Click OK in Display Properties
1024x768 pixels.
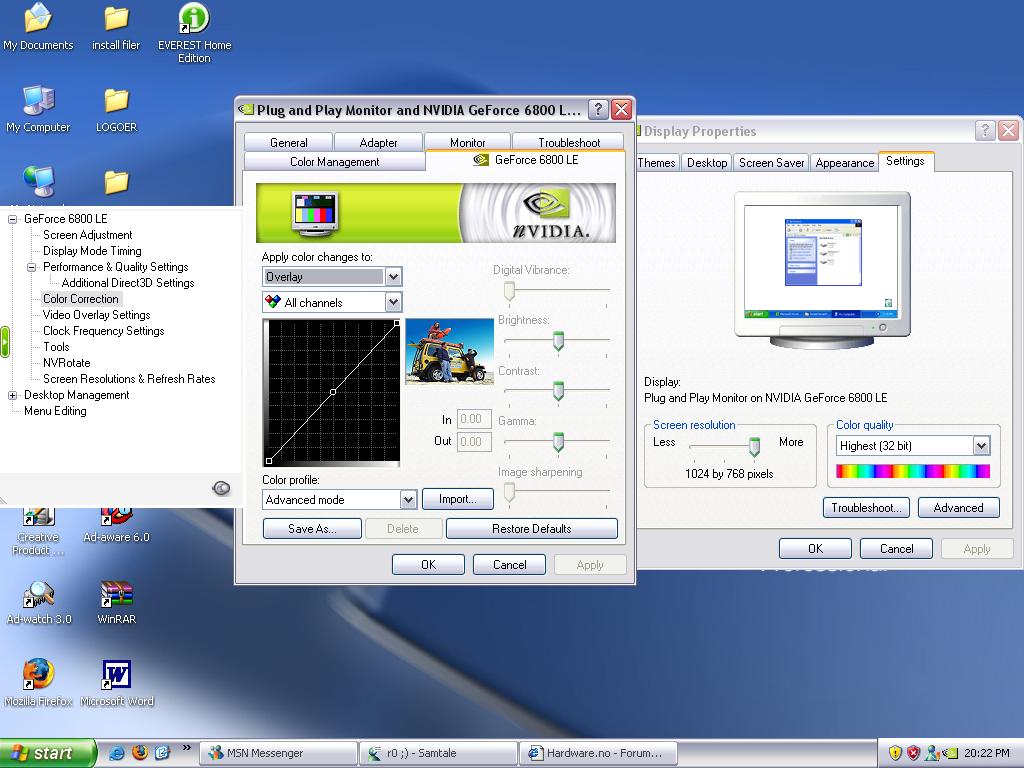pyautogui.click(x=815, y=549)
